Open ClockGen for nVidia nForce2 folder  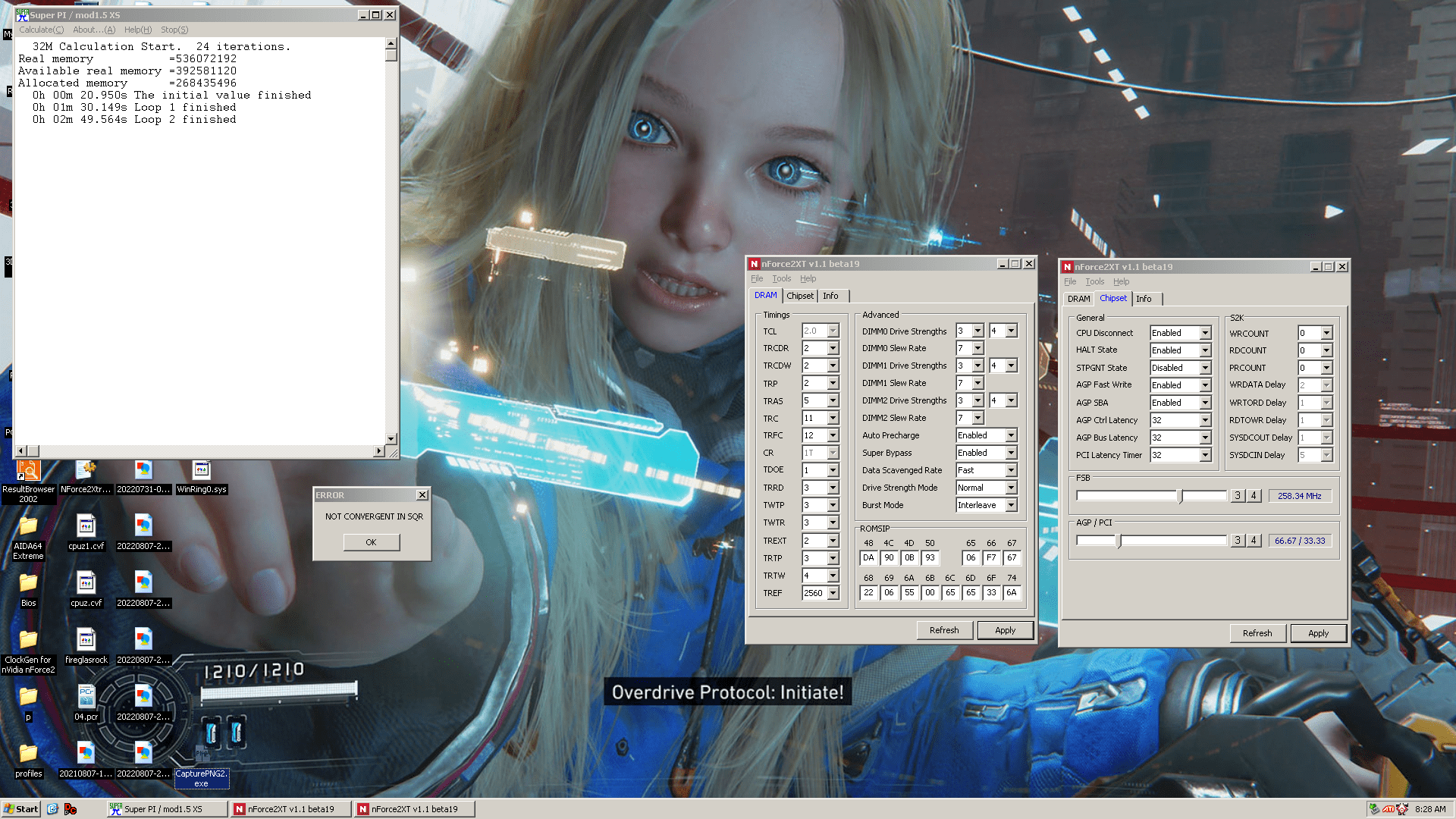[x=28, y=652]
